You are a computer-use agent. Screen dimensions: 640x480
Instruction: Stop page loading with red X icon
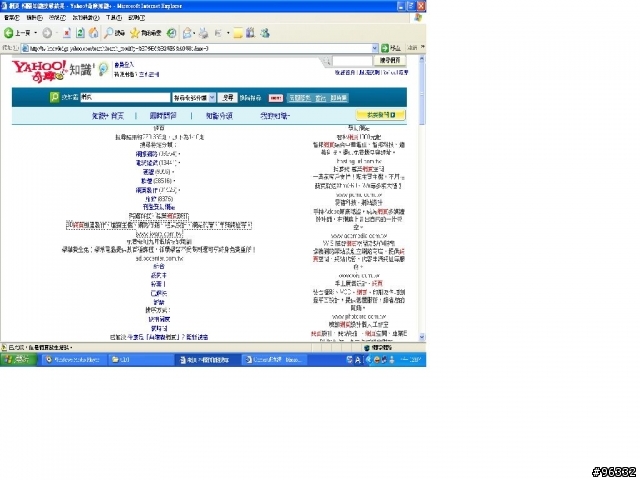tap(67, 33)
